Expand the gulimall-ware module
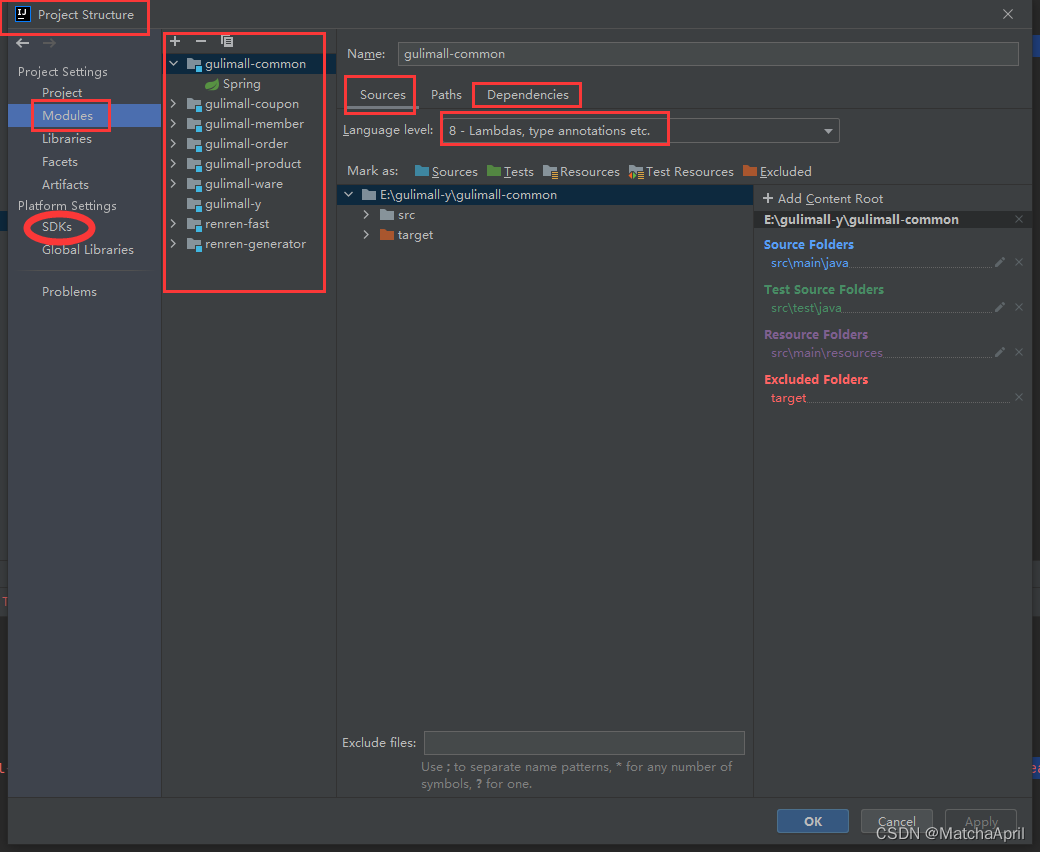The width and height of the screenshot is (1040, 852). [174, 184]
